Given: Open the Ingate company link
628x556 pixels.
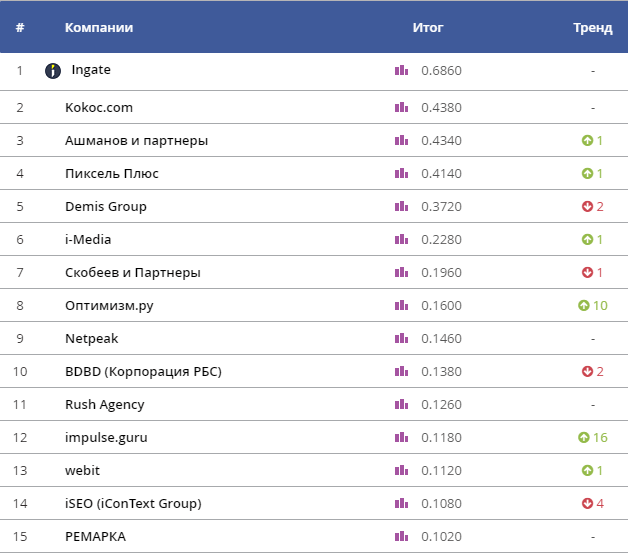Looking at the screenshot, I should click(x=91, y=70).
